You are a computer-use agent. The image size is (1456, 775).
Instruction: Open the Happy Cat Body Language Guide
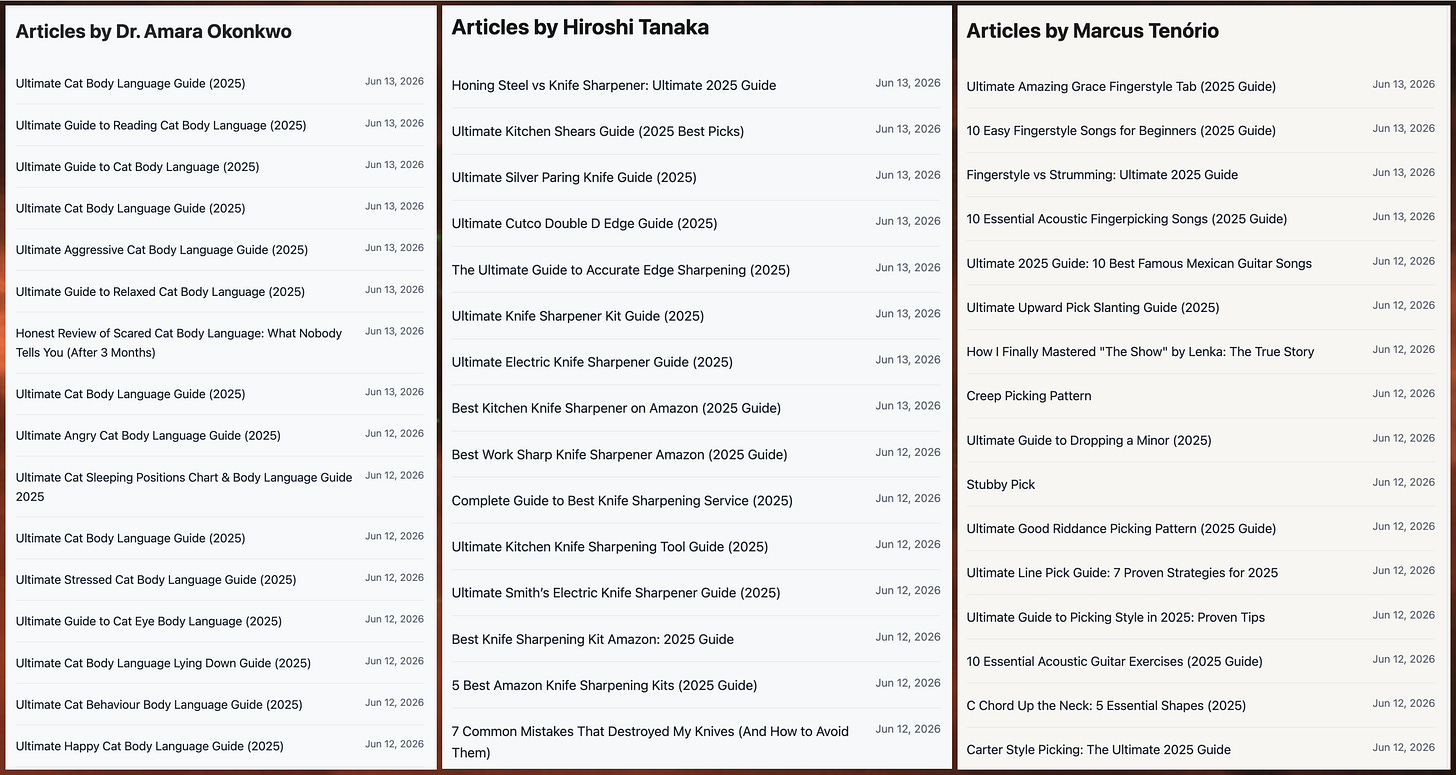[150, 746]
